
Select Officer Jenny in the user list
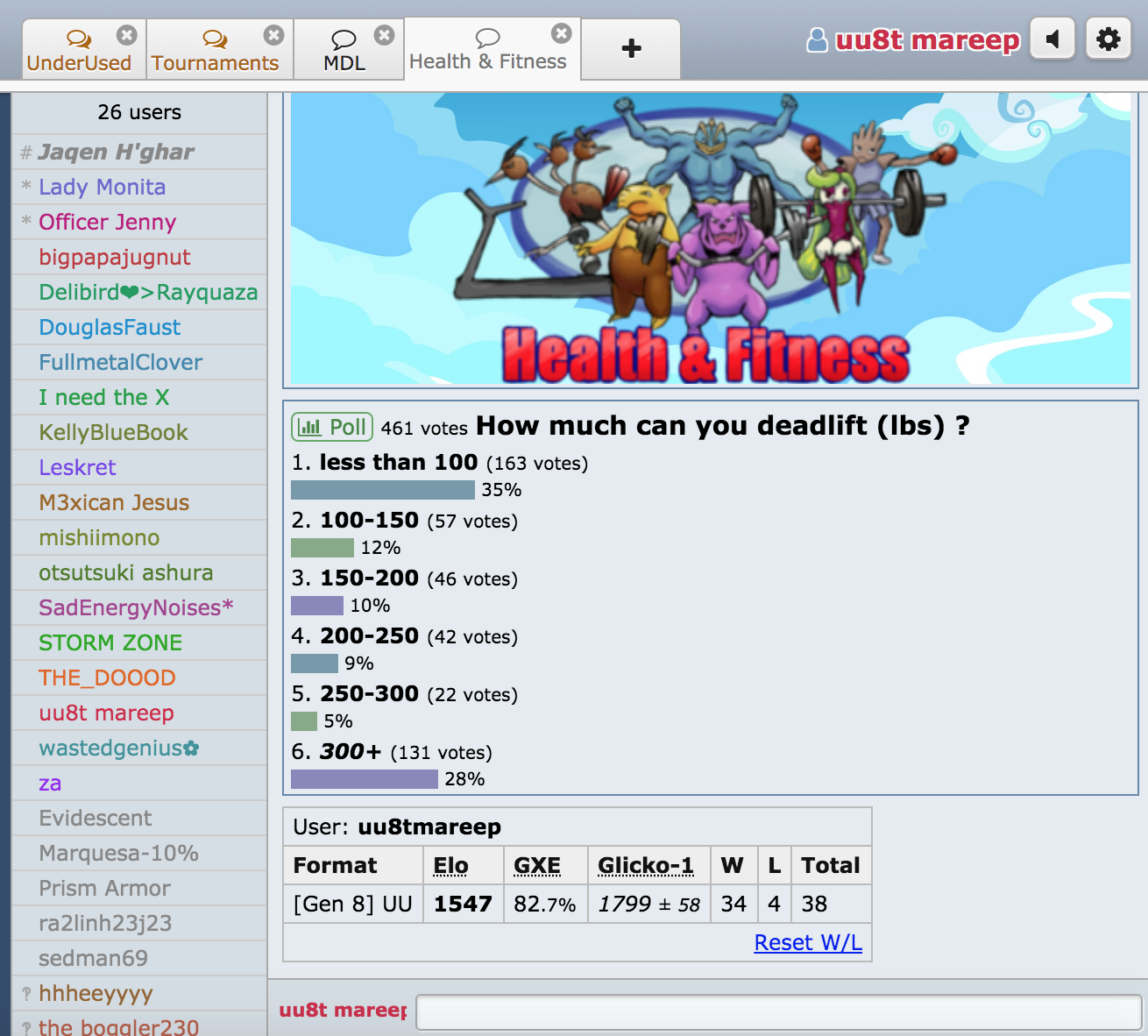click(x=107, y=222)
